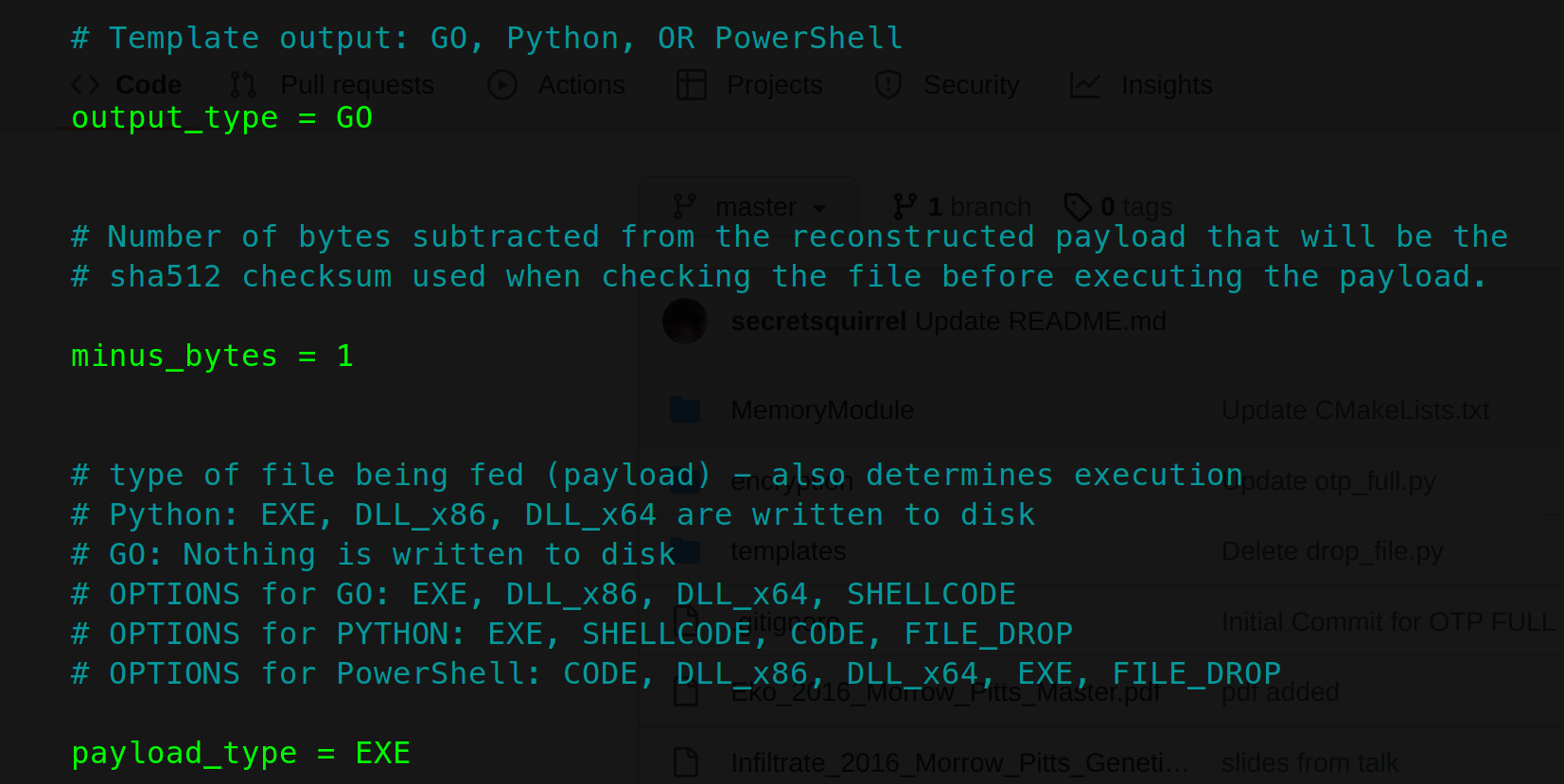This screenshot has width=1564, height=784.
Task: Open the MemoryModule folder
Action: [x=822, y=410]
